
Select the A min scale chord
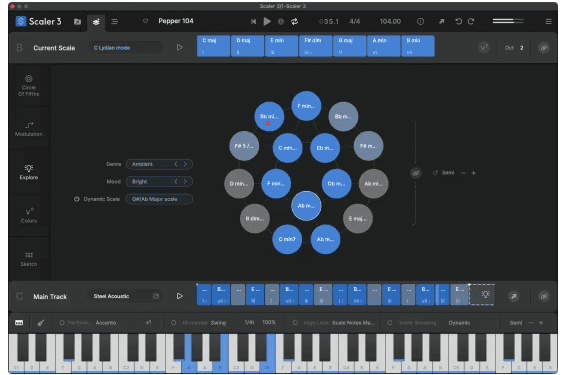pyautogui.click(x=383, y=46)
